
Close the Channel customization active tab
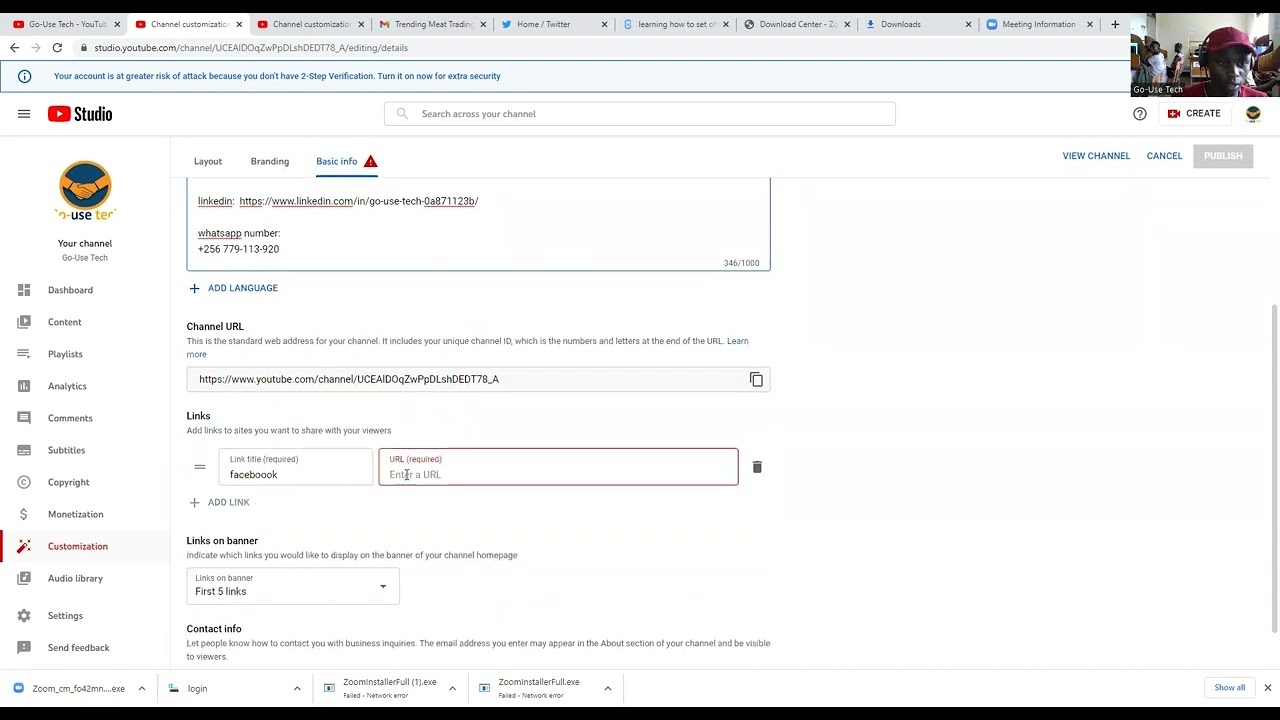[239, 24]
